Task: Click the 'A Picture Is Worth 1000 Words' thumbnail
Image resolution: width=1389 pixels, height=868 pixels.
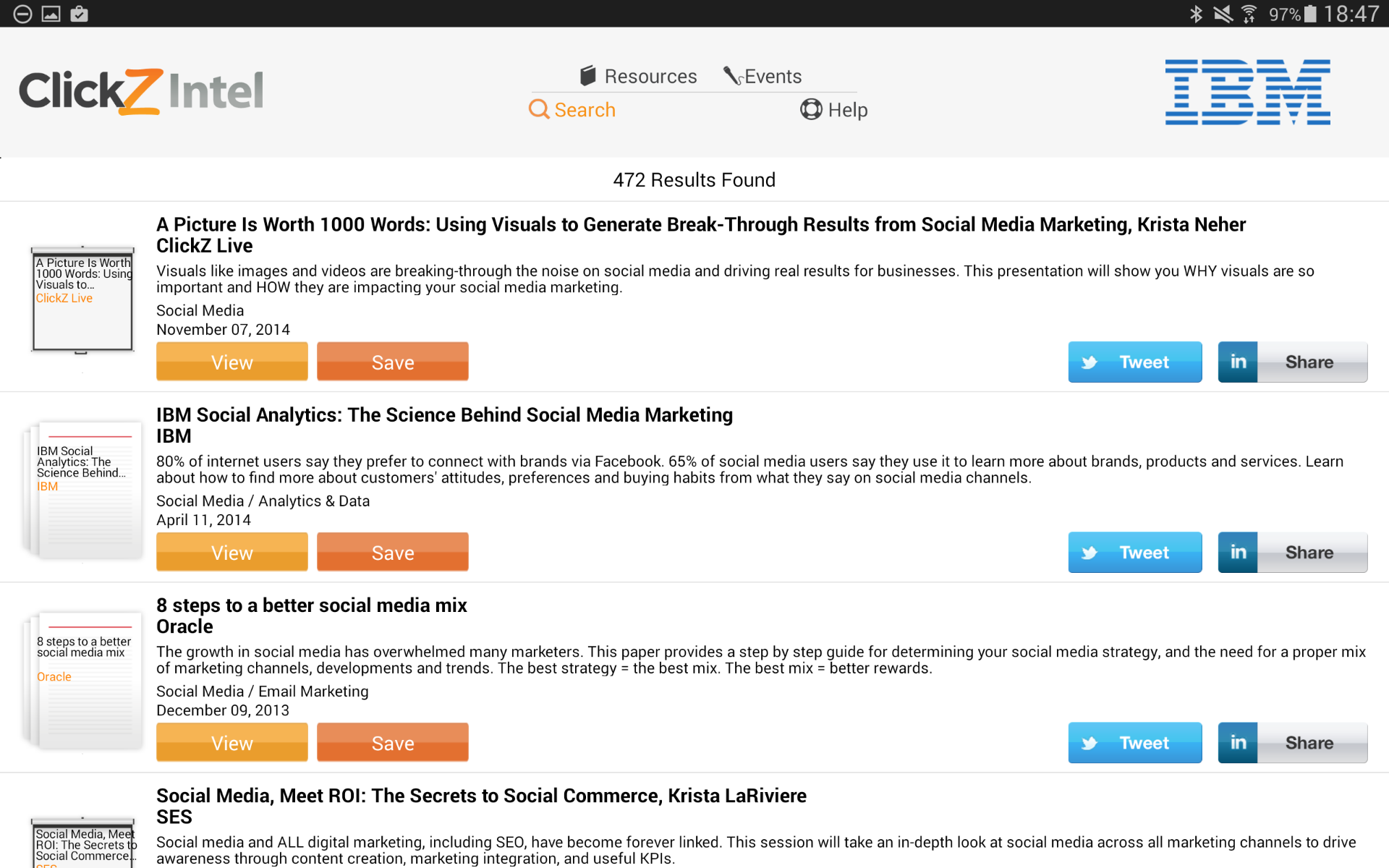Action: [82, 299]
